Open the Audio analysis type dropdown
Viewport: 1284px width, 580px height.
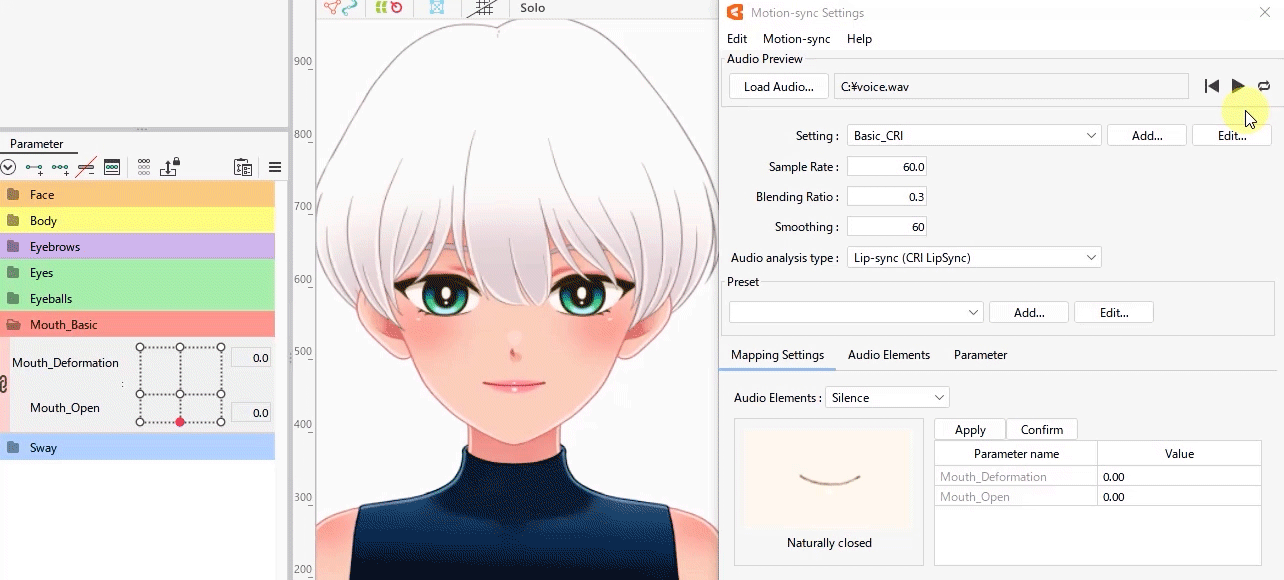pos(973,258)
